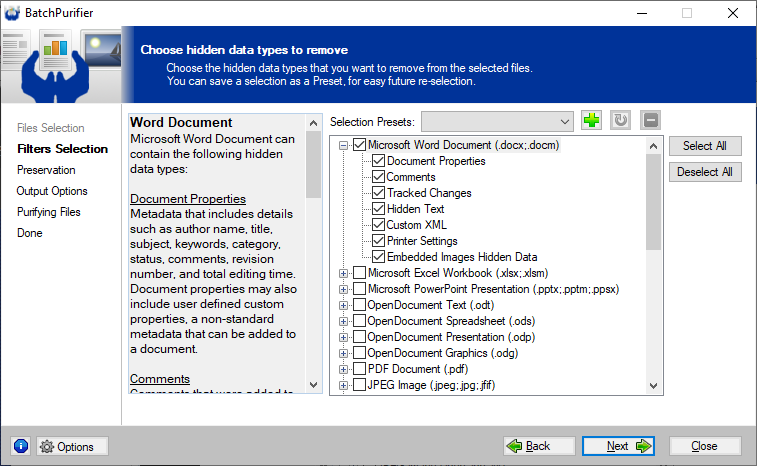Expand OpenDocument Spreadsheet node

point(343,321)
